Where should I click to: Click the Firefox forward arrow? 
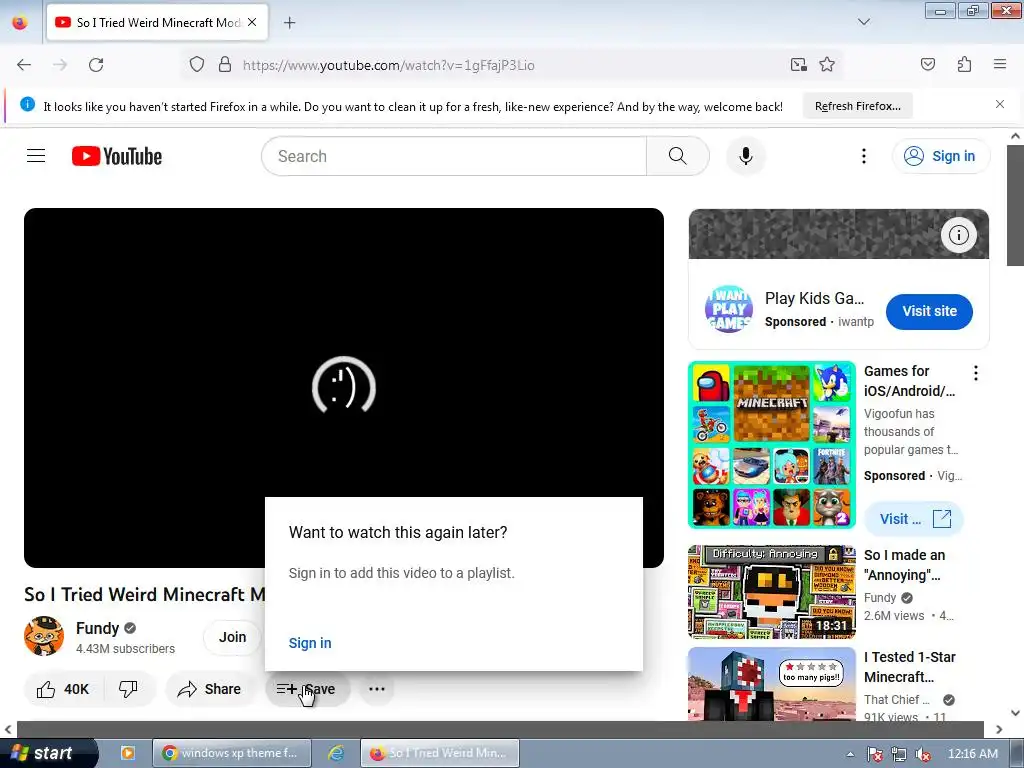[x=60, y=65]
